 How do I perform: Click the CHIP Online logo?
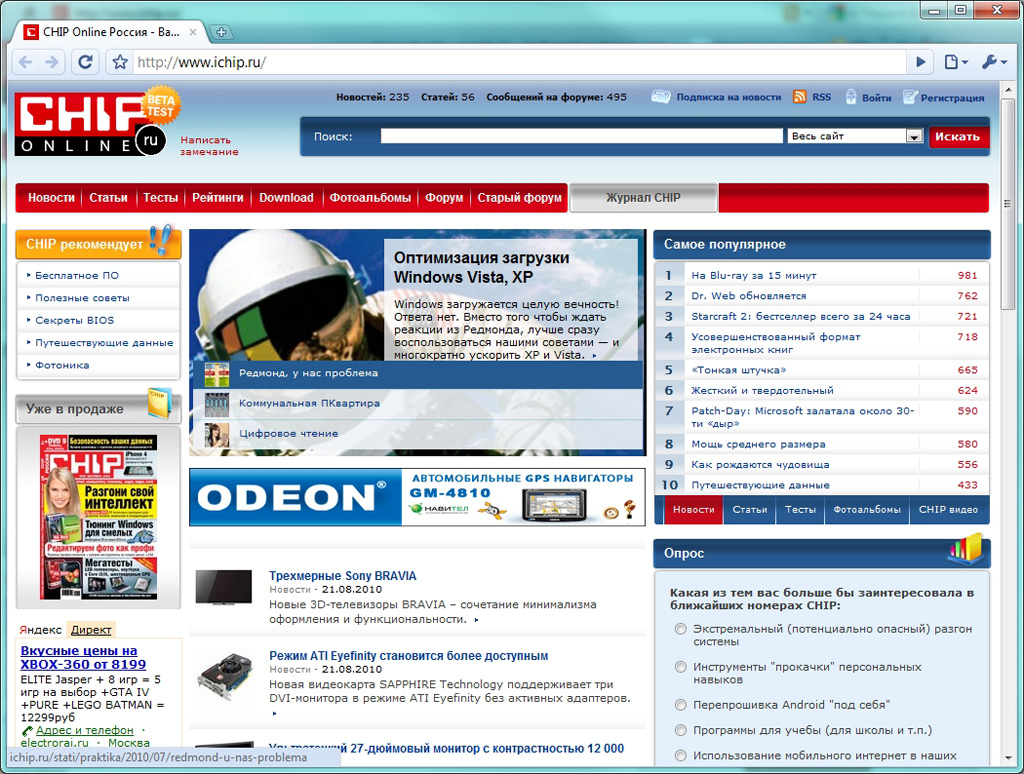pyautogui.click(x=89, y=124)
